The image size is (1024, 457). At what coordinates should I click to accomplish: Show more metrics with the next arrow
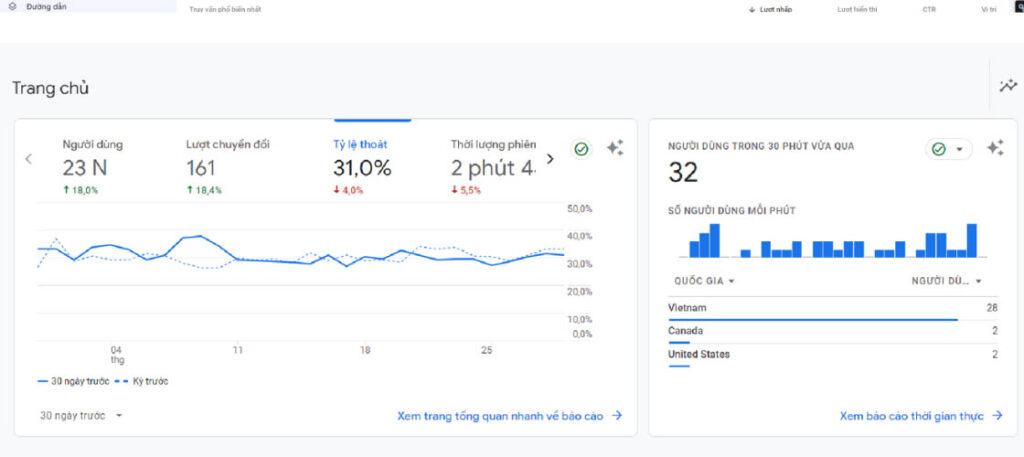click(549, 159)
